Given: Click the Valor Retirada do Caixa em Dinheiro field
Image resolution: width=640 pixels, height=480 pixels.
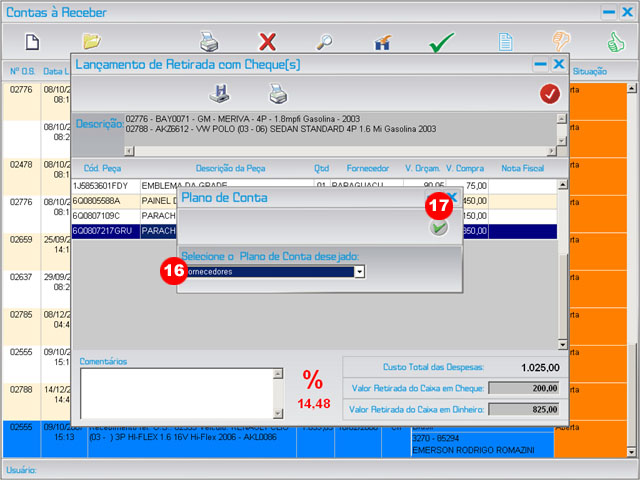Looking at the screenshot, I should pyautogui.click(x=517, y=408).
